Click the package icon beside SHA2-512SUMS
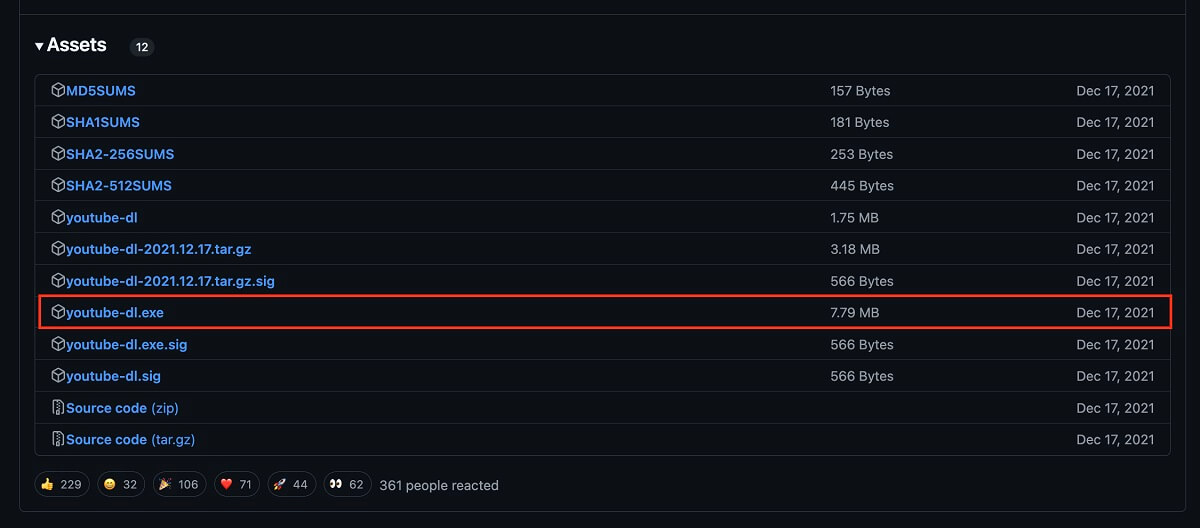The width and height of the screenshot is (1200, 528). [x=58, y=185]
